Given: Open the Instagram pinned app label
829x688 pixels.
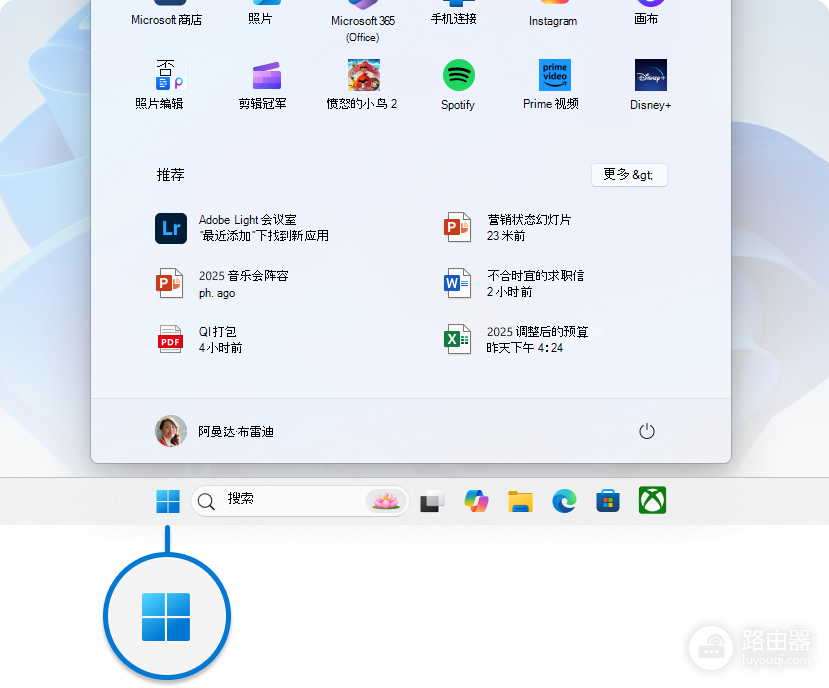Looking at the screenshot, I should [553, 21].
